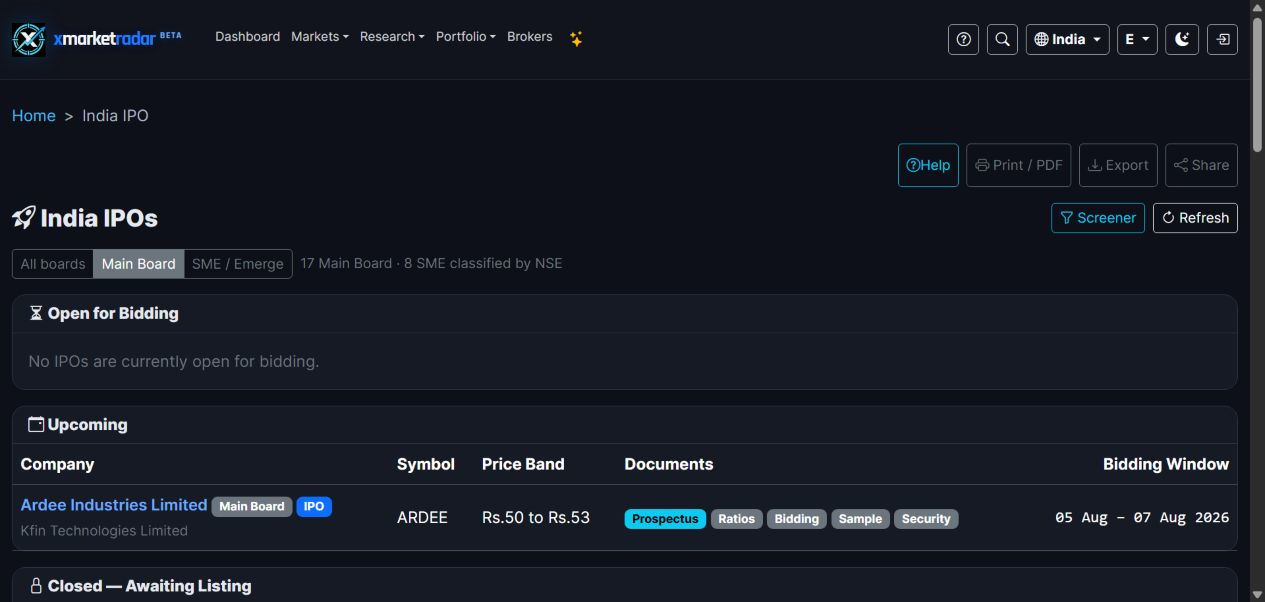
Task: Open the Prospectus document for Ardee
Action: coord(665,519)
